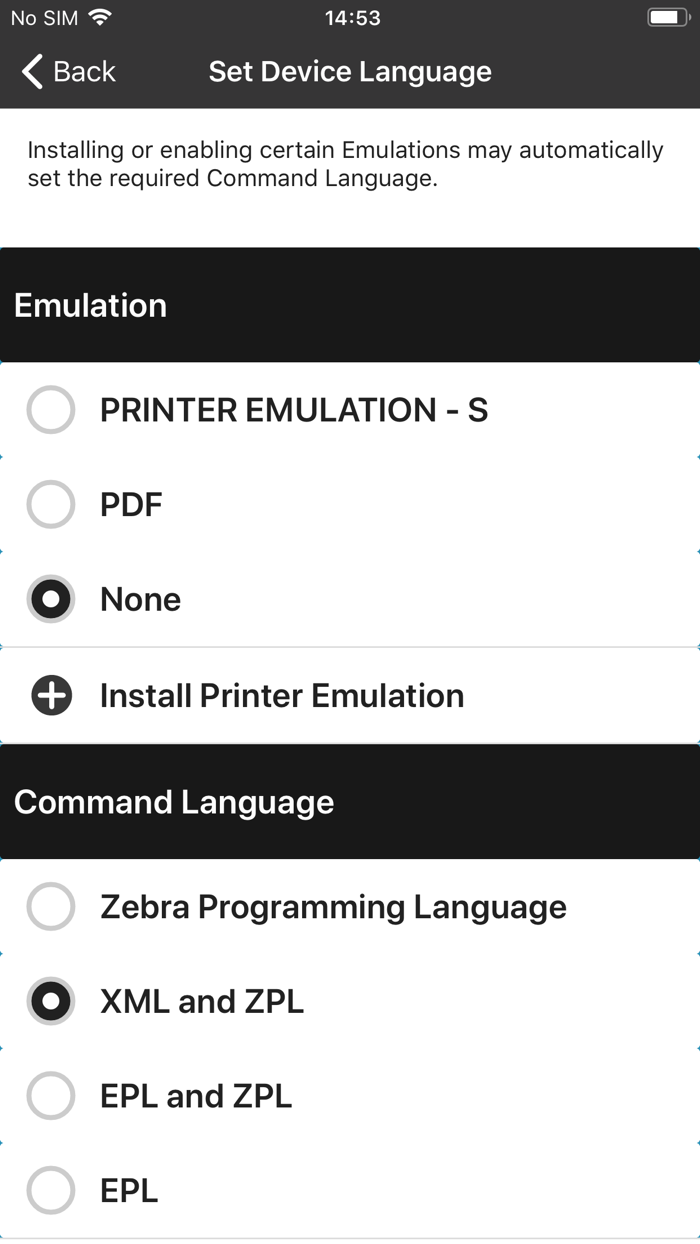This screenshot has width=700, height=1244.
Task: Select the PRINTER EMULATION - S radio button
Action: pos(50,410)
